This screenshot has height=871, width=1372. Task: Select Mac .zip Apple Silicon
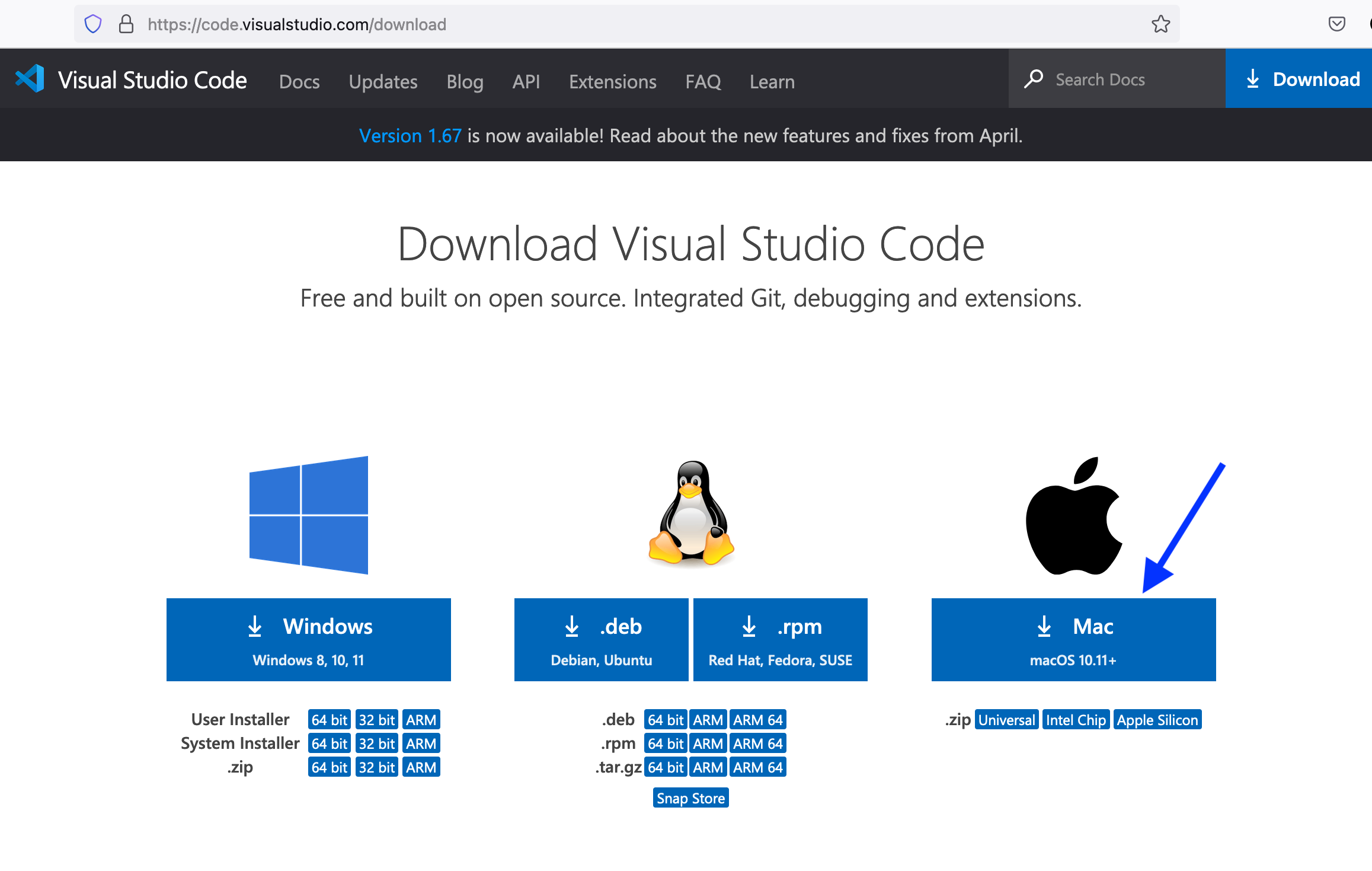click(x=1157, y=720)
